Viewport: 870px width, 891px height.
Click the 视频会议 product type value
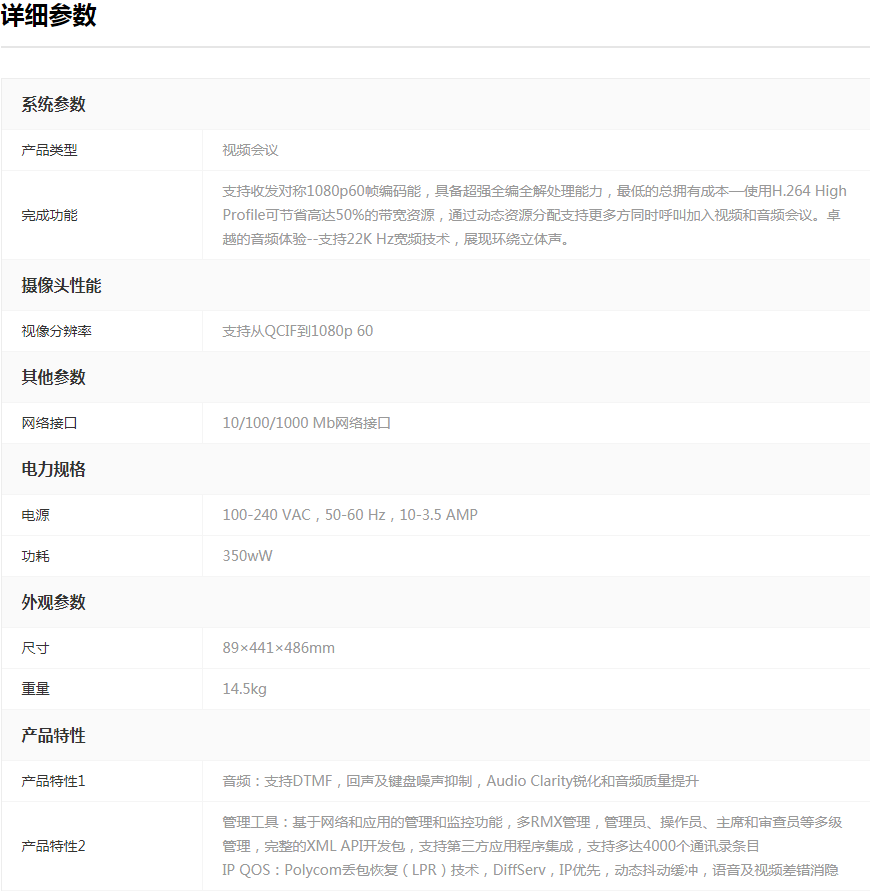click(250, 150)
